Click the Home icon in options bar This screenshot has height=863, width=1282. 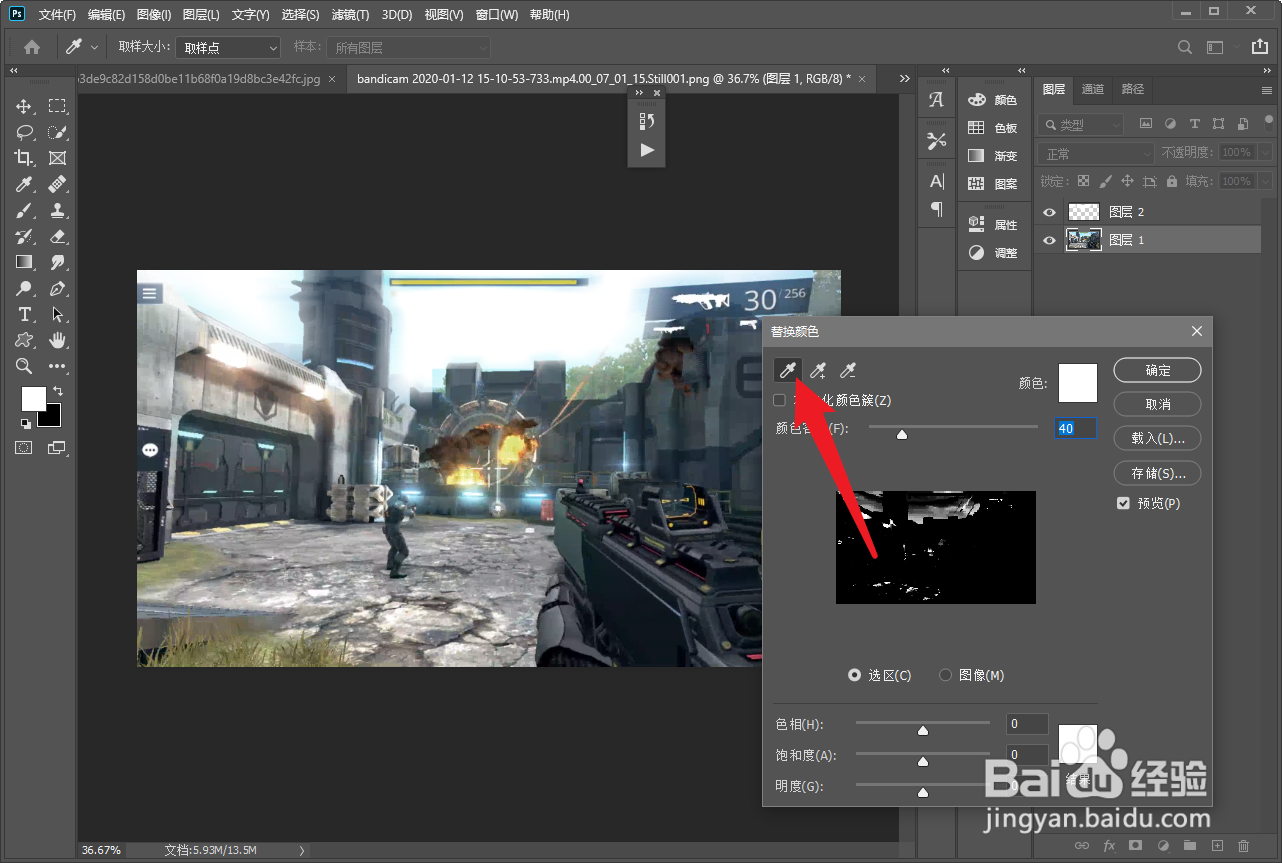32,47
